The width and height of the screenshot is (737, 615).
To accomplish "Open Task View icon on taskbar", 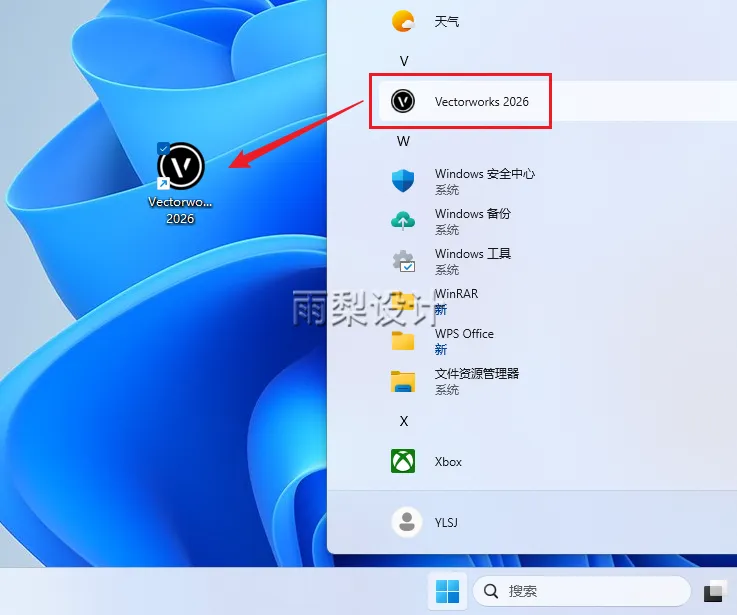I will tap(715, 591).
